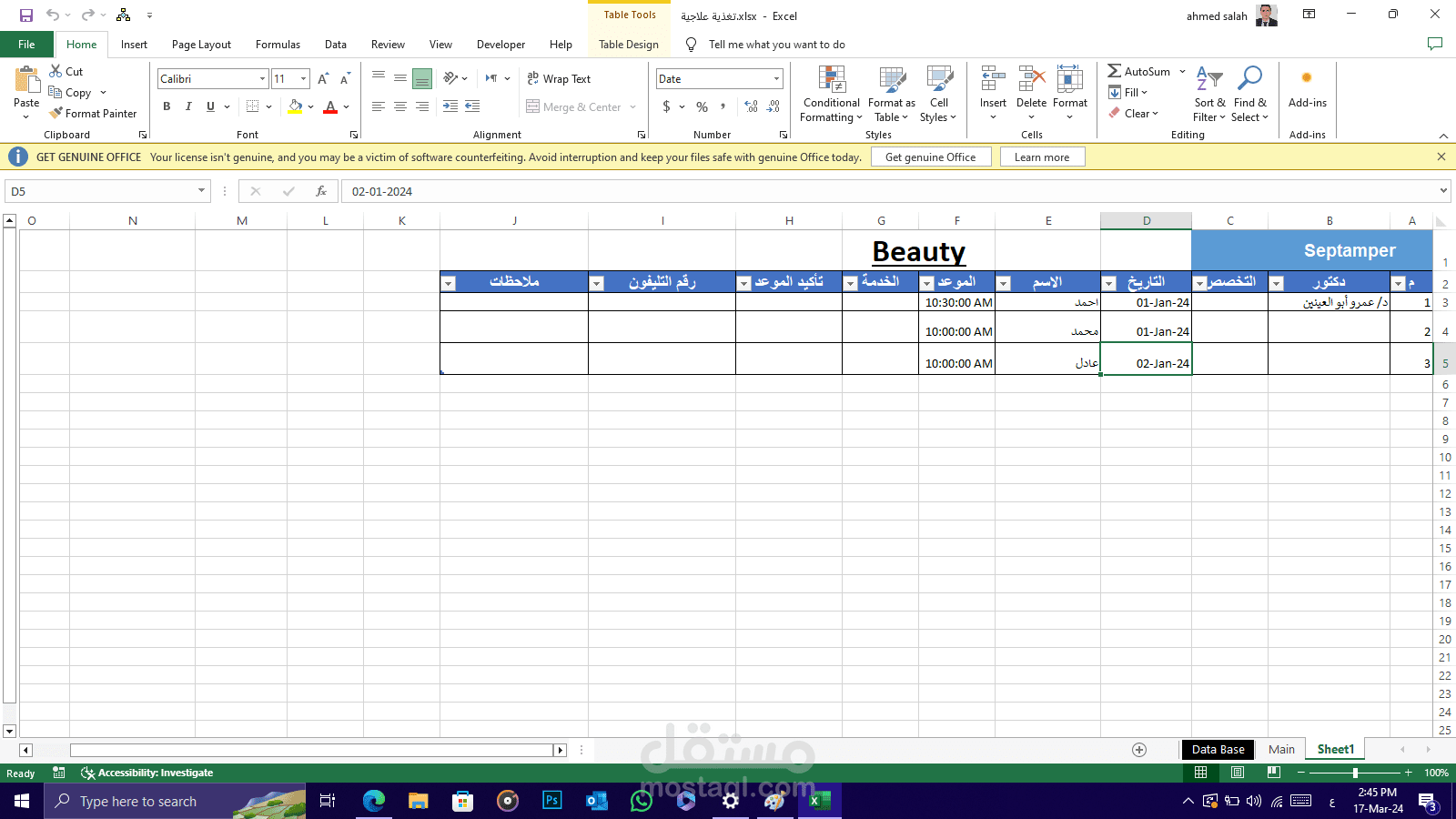Screen dimensions: 1456x819
Task: Toggle Bold formatting
Action: tap(167, 106)
